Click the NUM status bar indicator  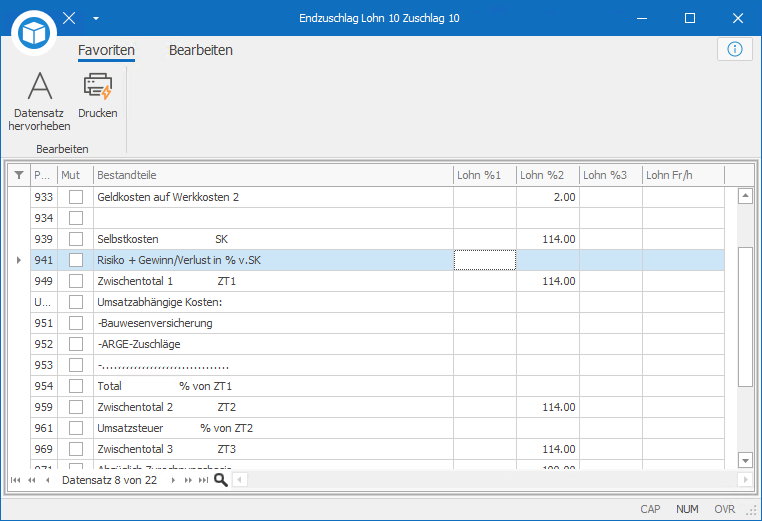tap(687, 509)
